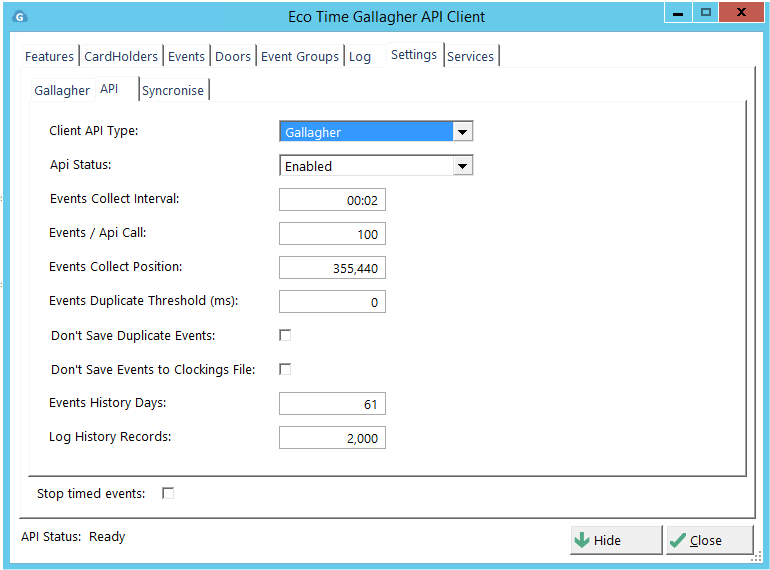Screen dimensions: 770x570
Task: Open the Gallagher settings sub-tab
Action: click(x=62, y=90)
